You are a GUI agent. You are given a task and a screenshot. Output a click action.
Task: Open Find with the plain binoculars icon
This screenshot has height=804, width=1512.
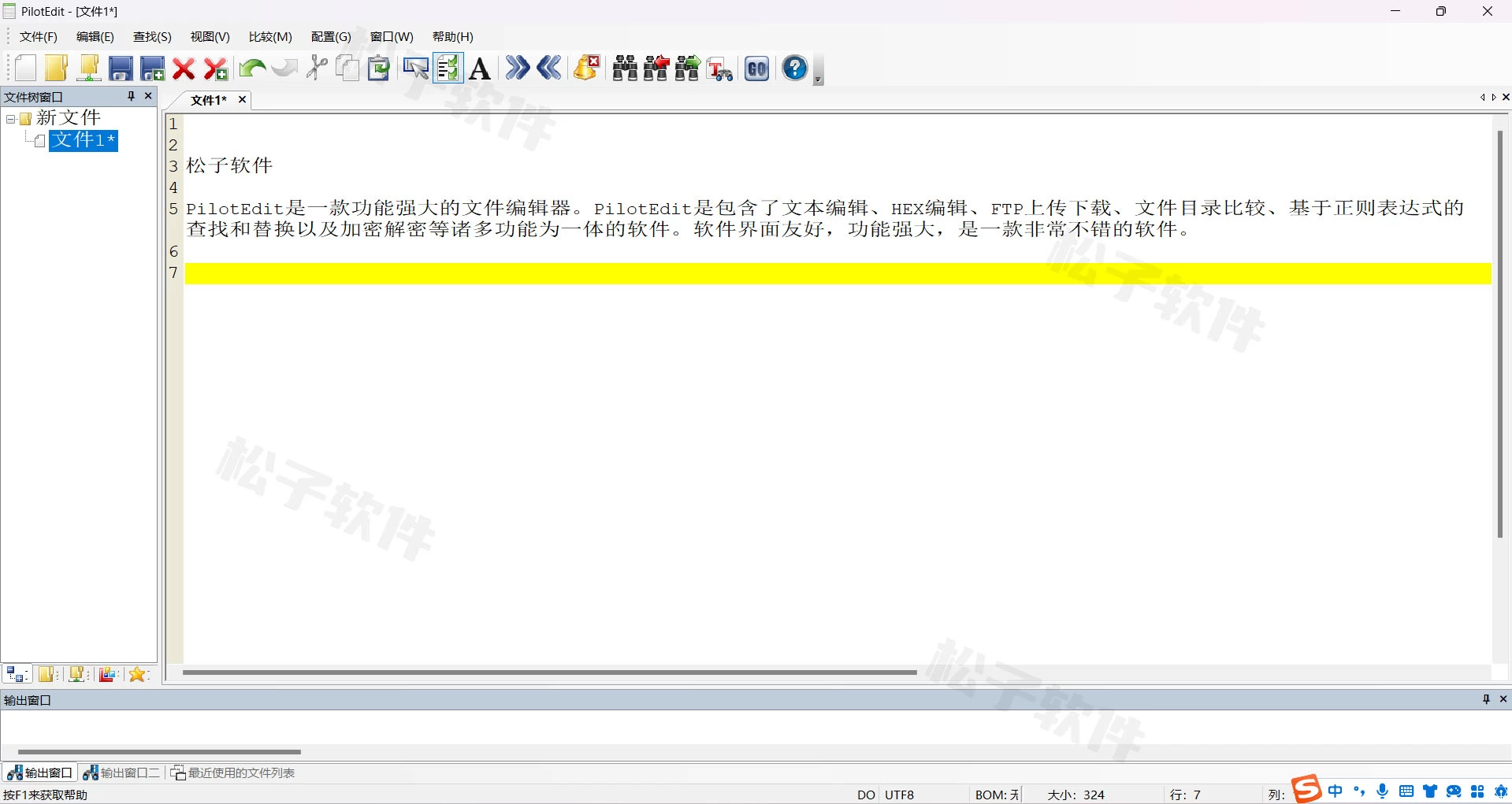tap(625, 69)
